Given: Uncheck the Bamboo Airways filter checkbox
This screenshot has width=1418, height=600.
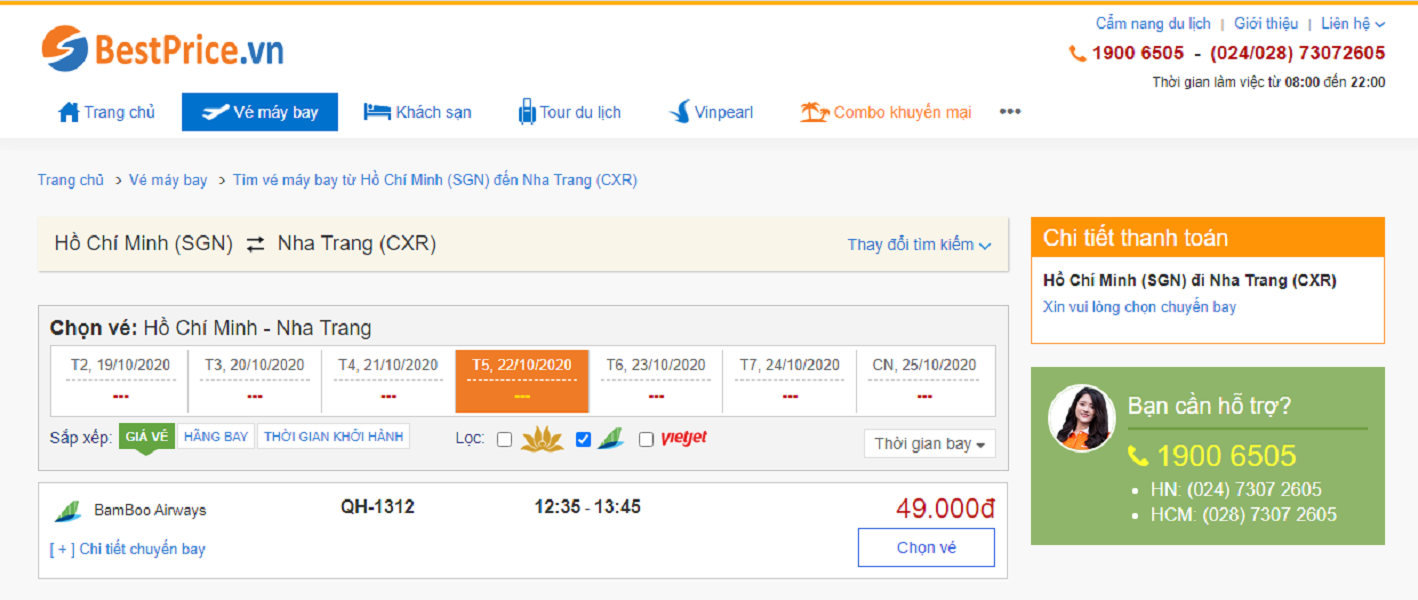Looking at the screenshot, I should (x=584, y=439).
